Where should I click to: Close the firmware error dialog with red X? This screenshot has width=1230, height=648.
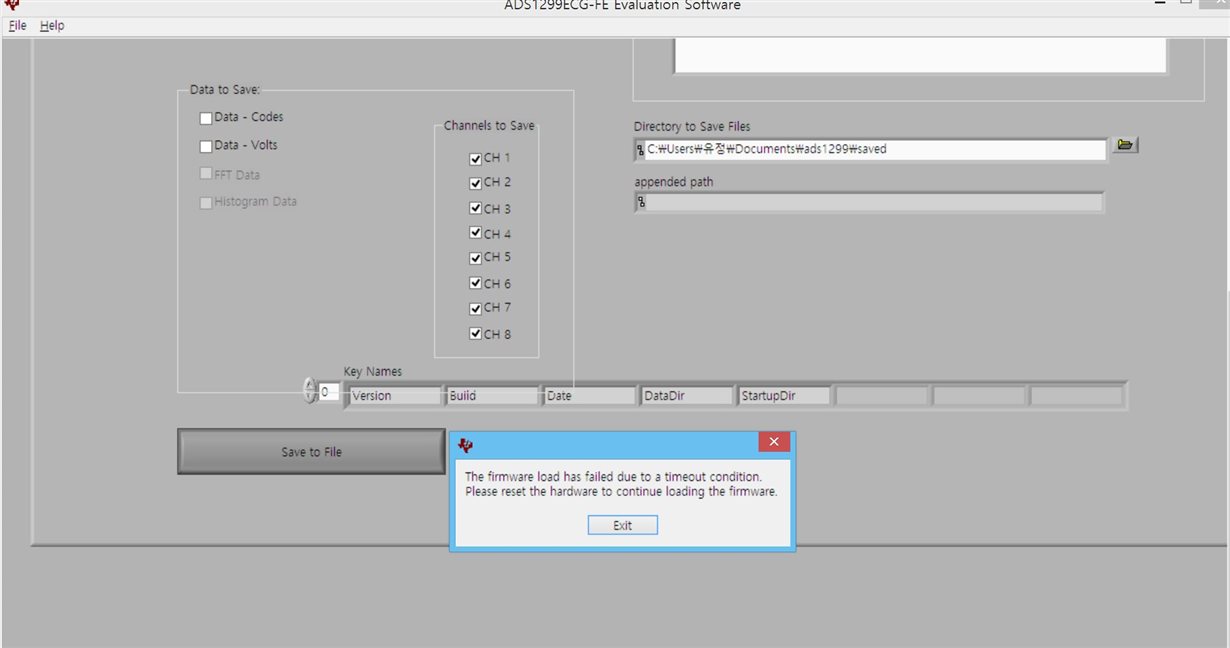click(x=774, y=441)
